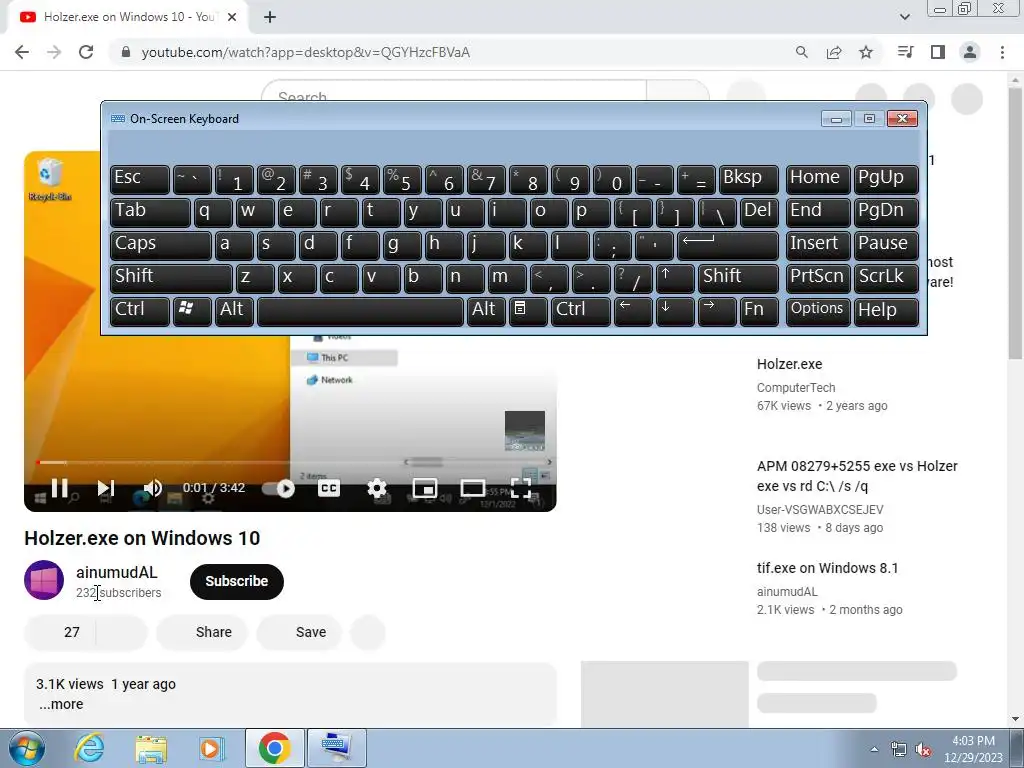Share this page from the address bar
The image size is (1024, 768).
point(833,52)
